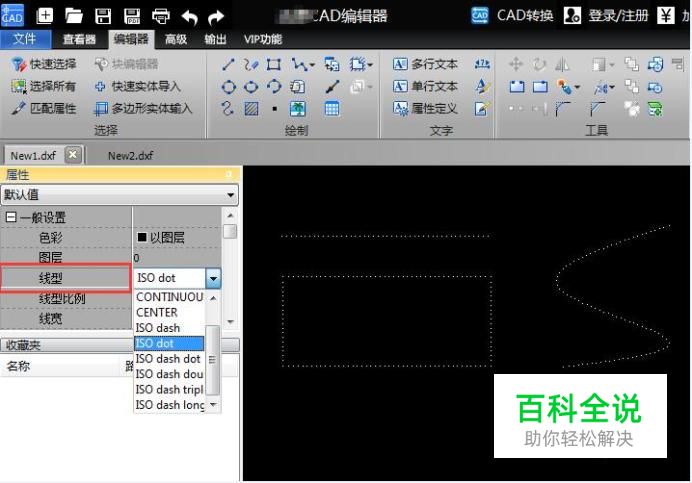Switch to the 高级 tab
This screenshot has height=483, width=692.
coord(176,39)
